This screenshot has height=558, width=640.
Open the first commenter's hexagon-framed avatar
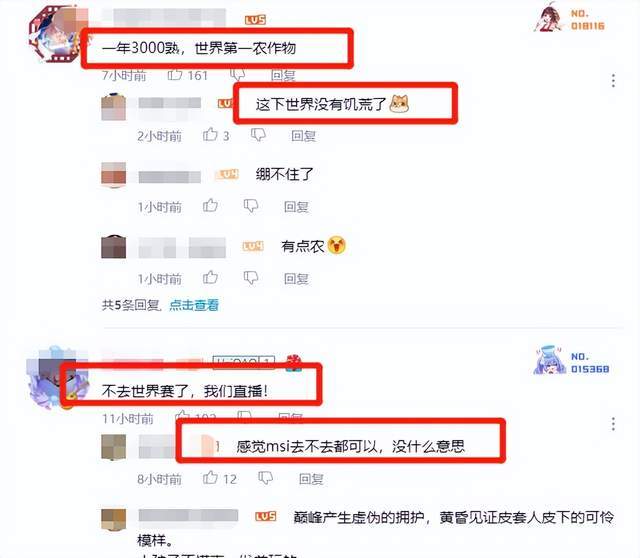coord(55,35)
